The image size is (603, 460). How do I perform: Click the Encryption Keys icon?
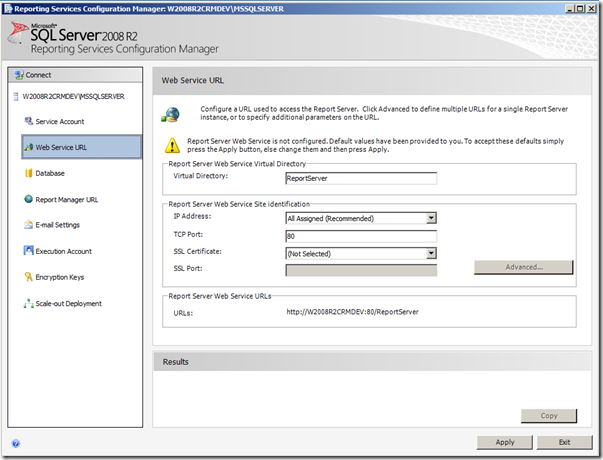[x=28, y=277]
